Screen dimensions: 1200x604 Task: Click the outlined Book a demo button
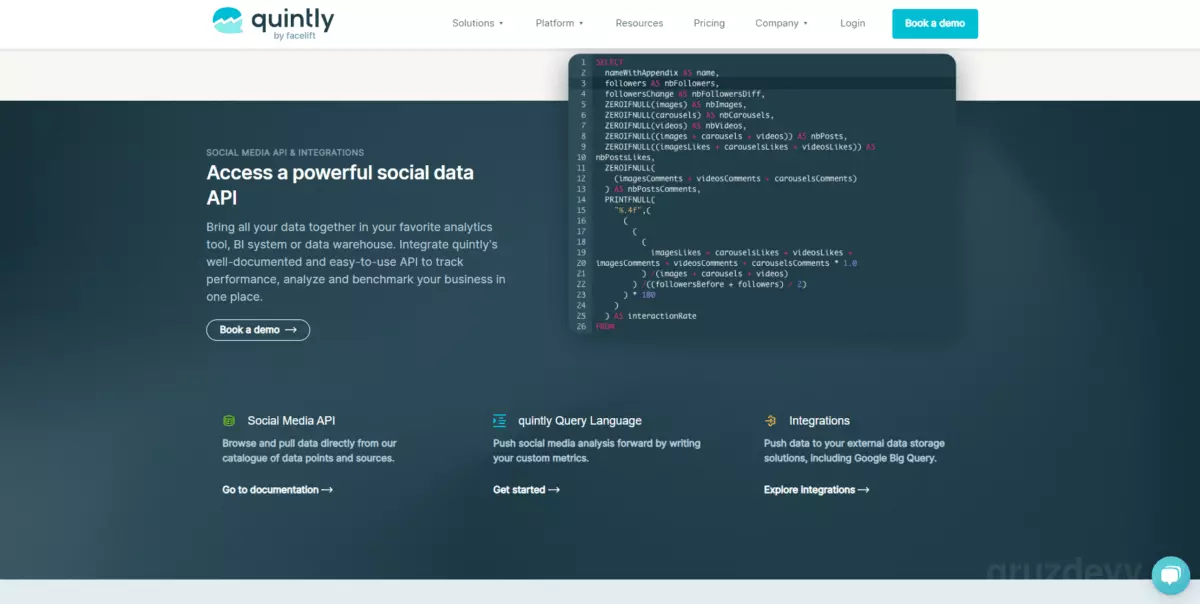pos(258,330)
